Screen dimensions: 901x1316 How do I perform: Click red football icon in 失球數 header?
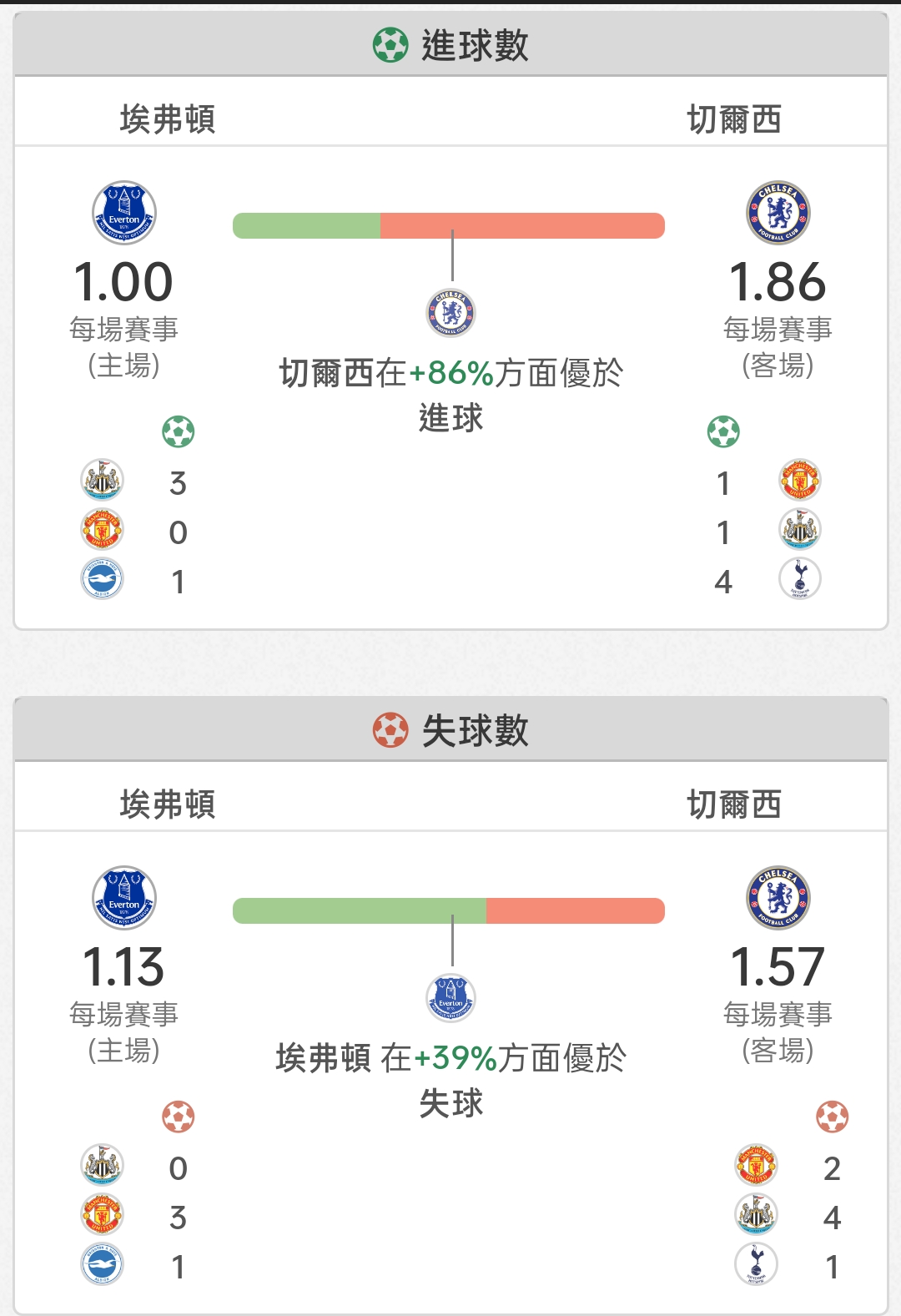tap(390, 730)
